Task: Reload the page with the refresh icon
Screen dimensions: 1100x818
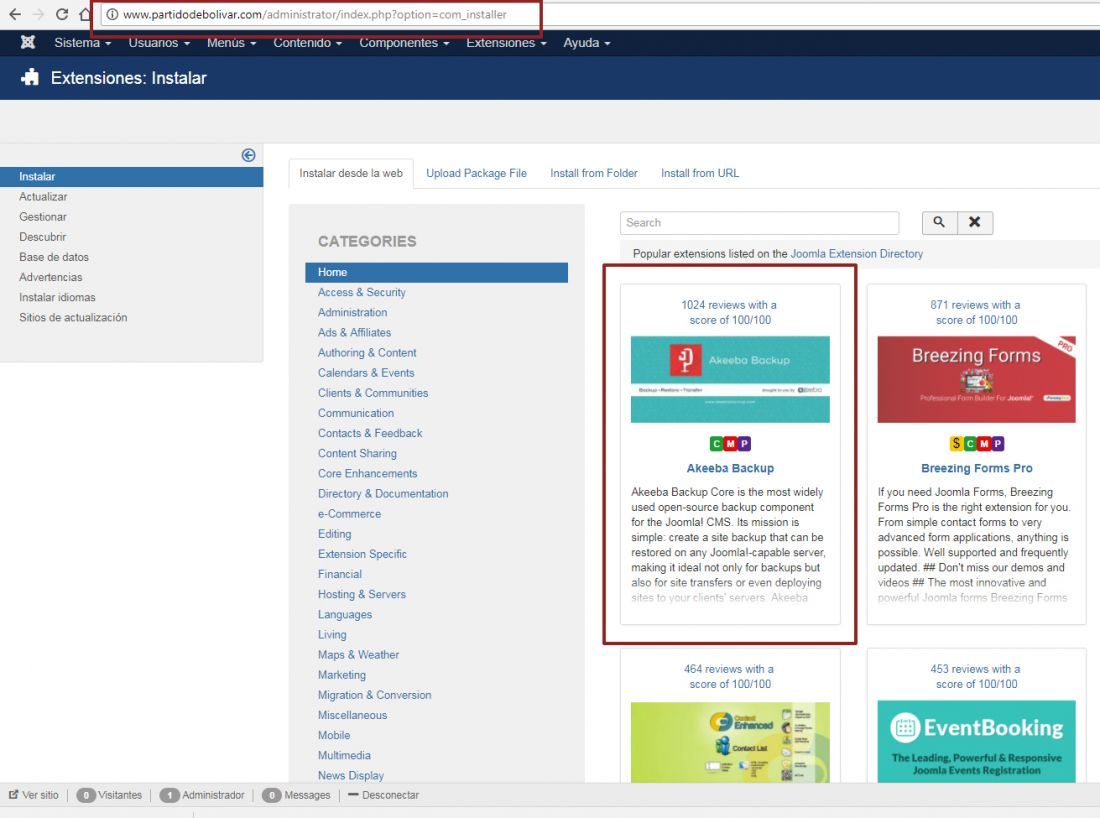Action: pyautogui.click(x=62, y=14)
